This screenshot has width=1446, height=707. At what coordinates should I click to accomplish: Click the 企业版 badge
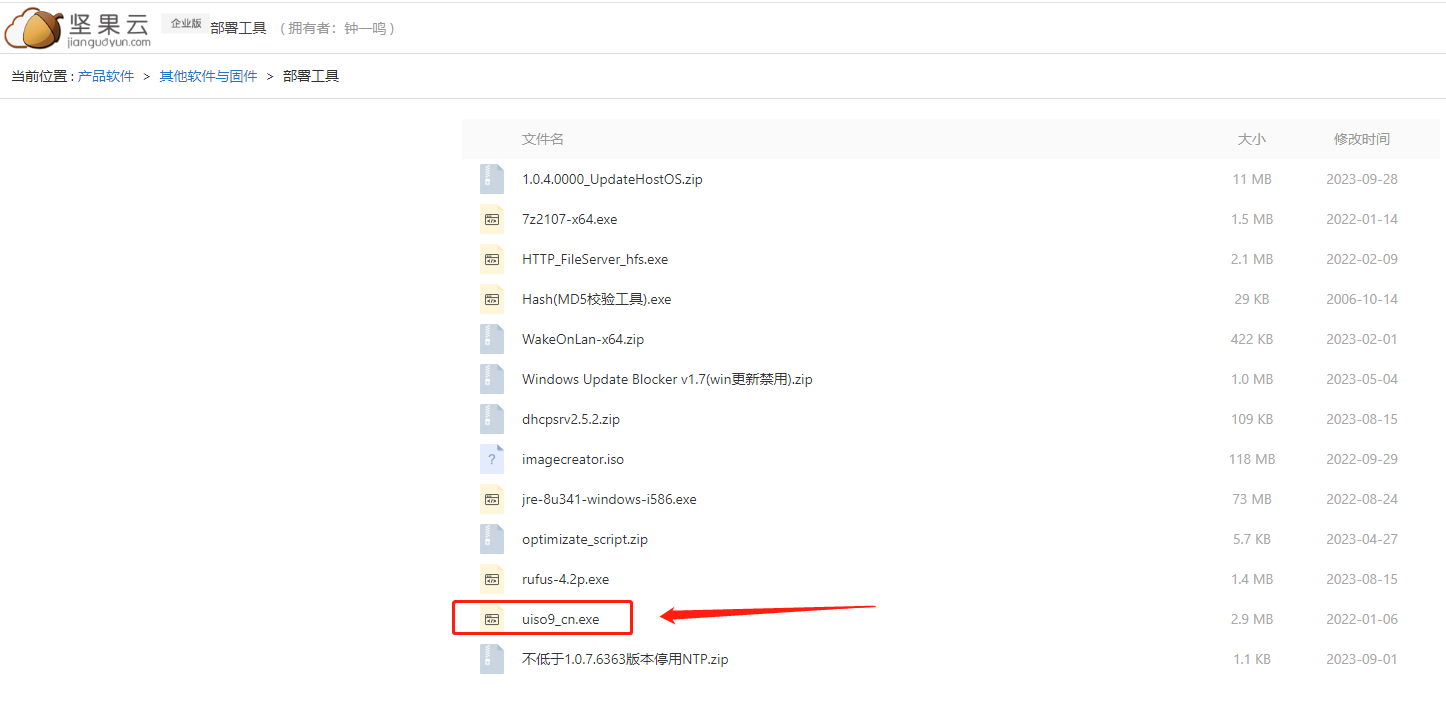click(186, 23)
